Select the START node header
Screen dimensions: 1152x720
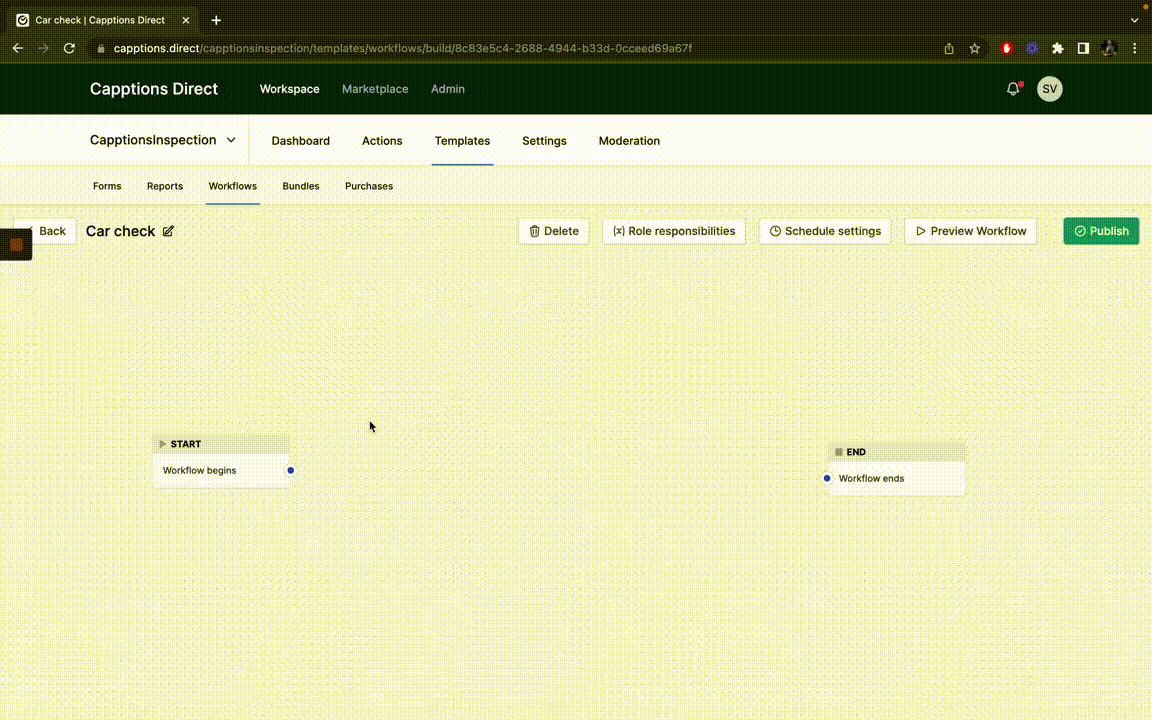tap(221, 444)
